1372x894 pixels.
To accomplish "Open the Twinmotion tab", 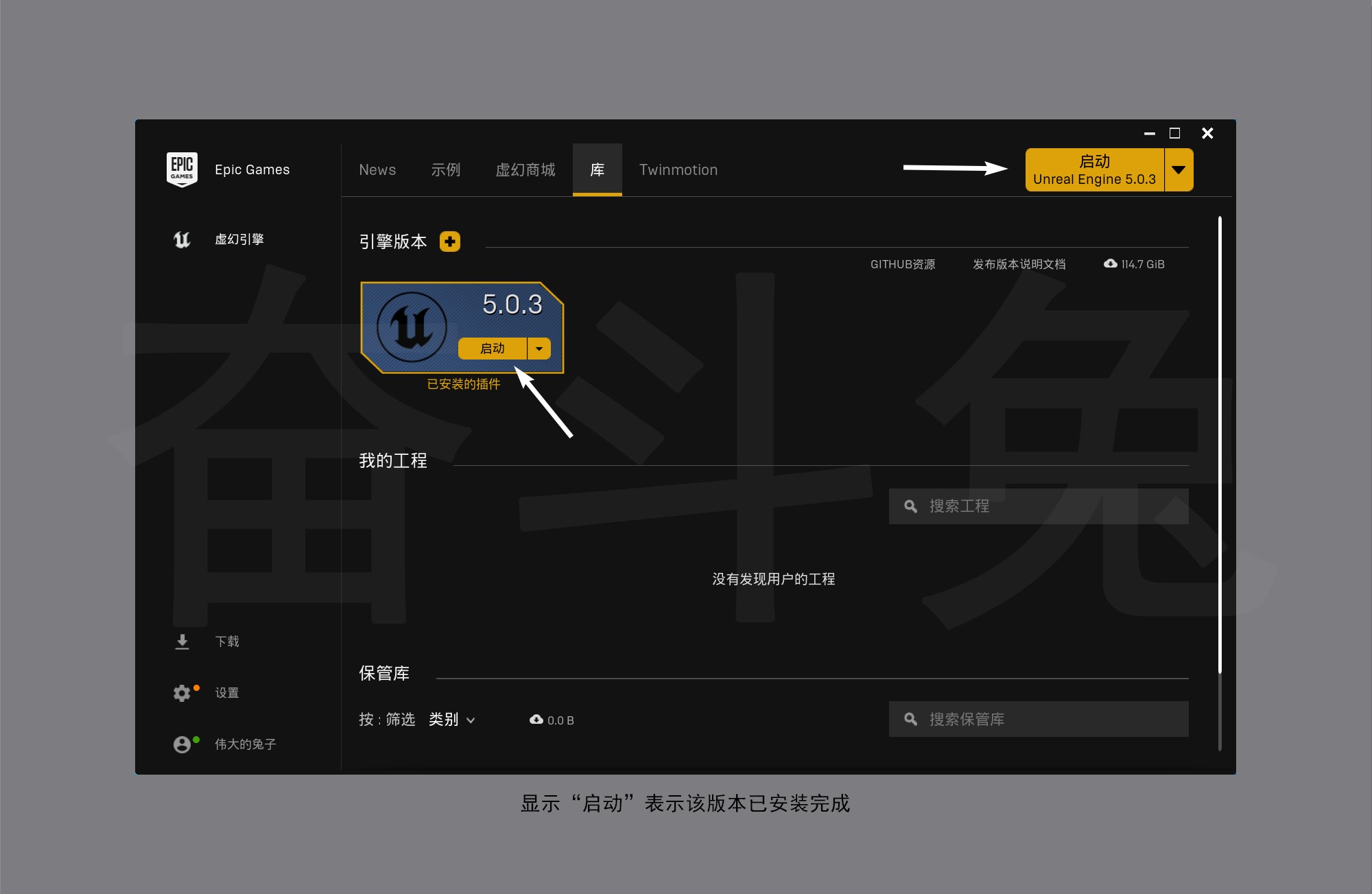I will coord(678,169).
